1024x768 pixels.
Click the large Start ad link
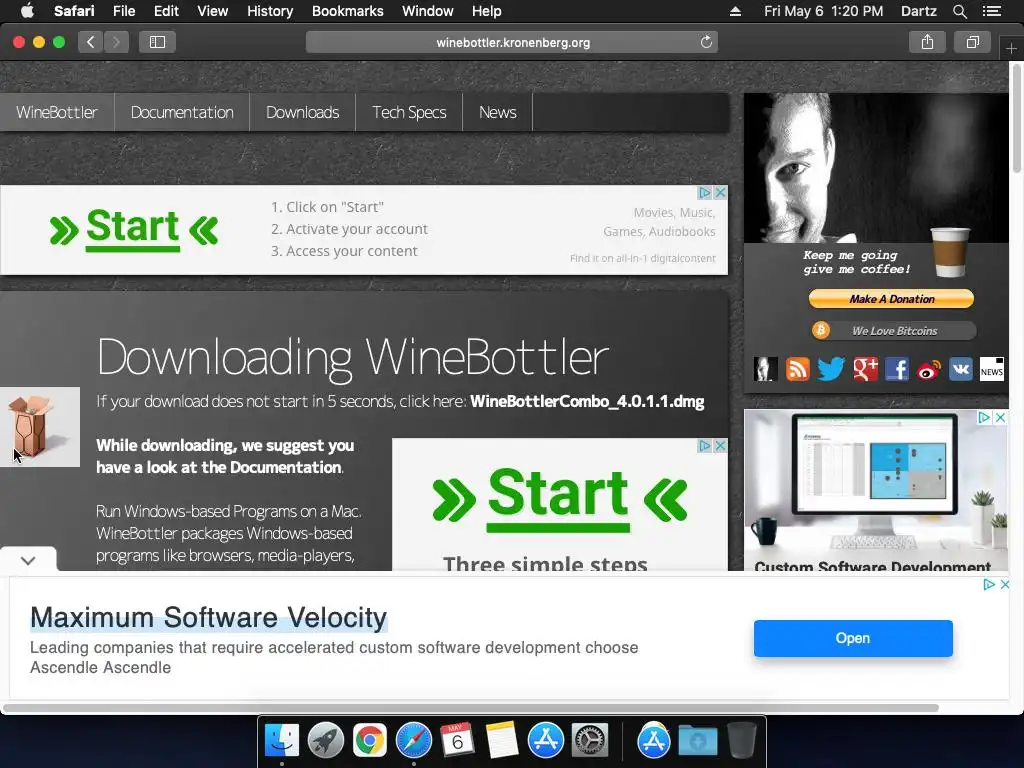point(559,498)
